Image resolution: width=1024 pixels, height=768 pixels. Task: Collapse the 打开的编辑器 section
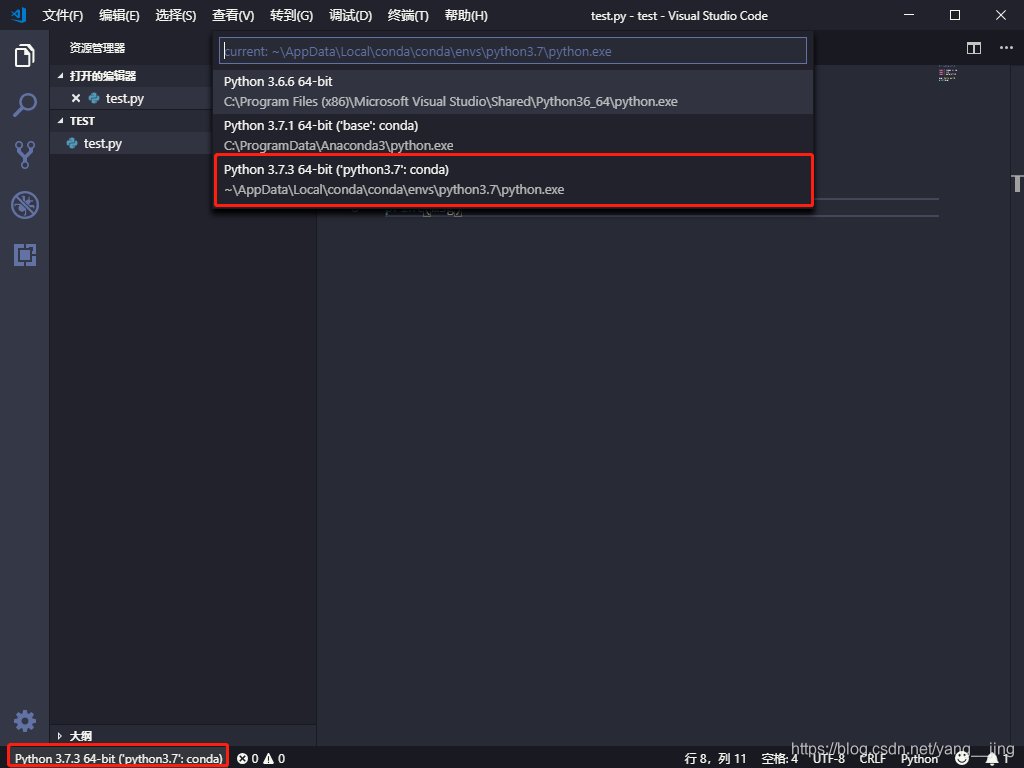(61, 76)
